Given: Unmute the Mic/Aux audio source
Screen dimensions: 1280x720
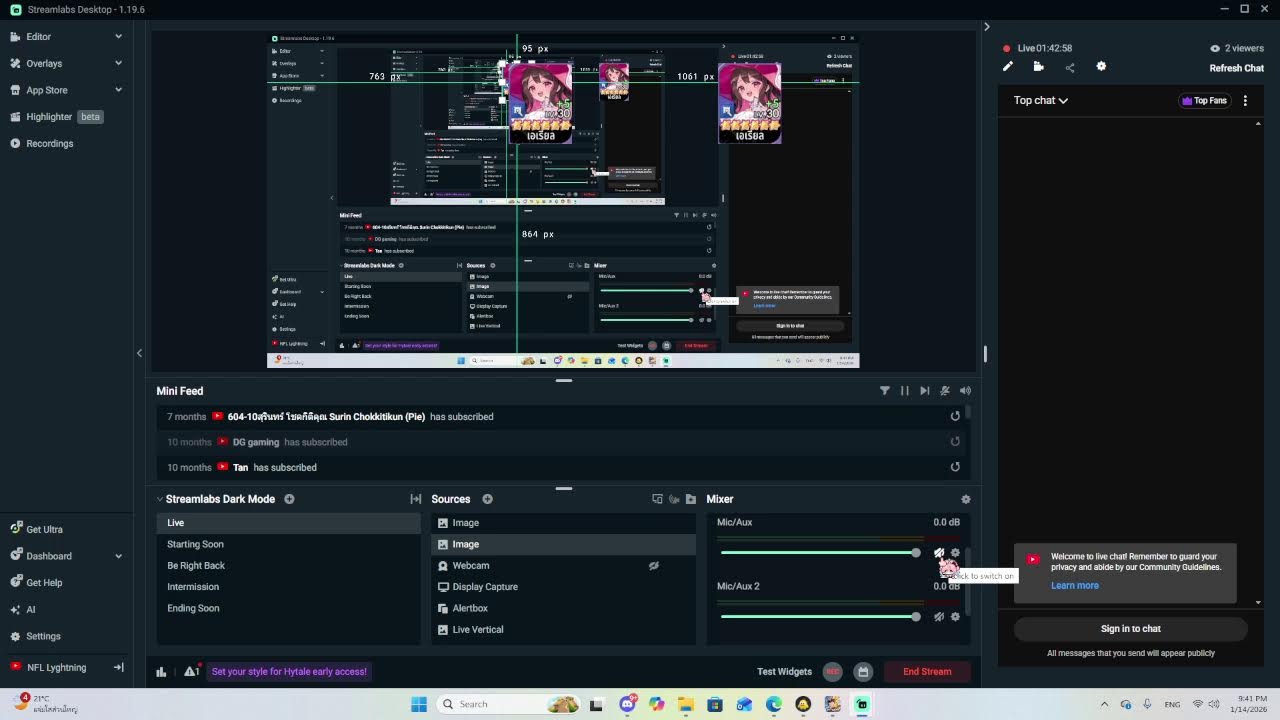Looking at the screenshot, I should [939, 553].
